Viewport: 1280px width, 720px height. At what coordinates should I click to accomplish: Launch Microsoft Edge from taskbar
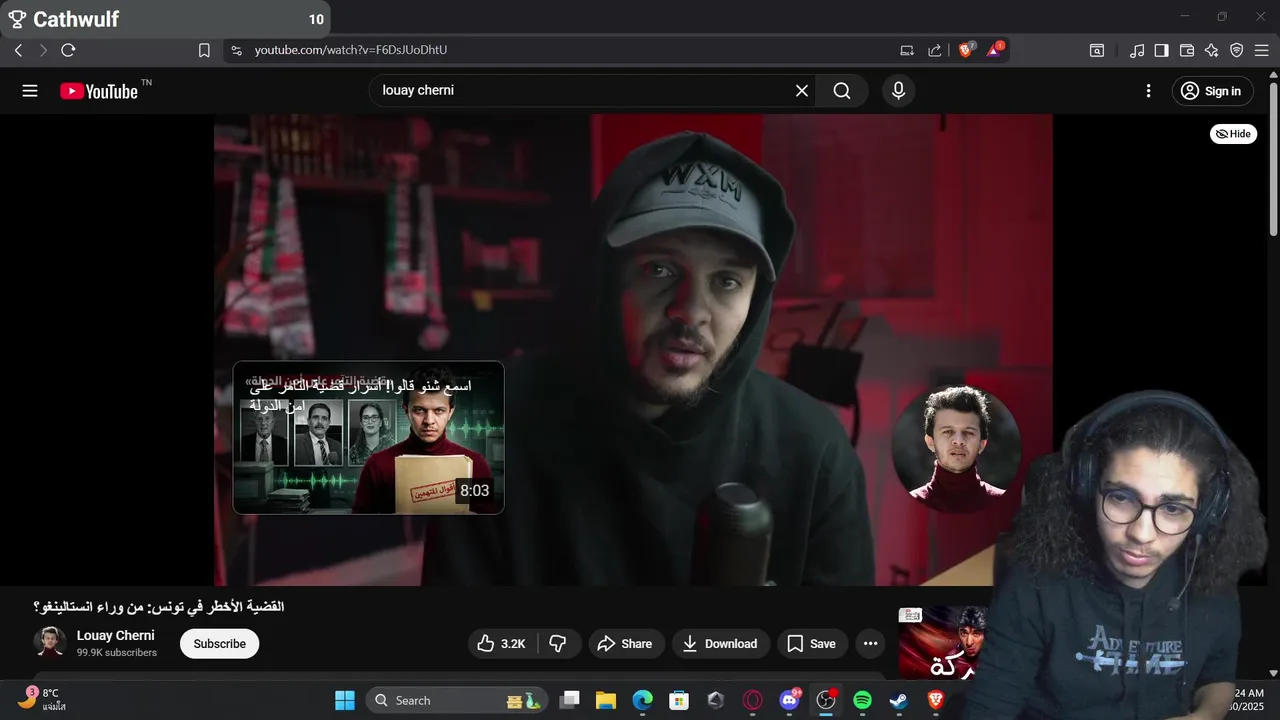click(642, 700)
